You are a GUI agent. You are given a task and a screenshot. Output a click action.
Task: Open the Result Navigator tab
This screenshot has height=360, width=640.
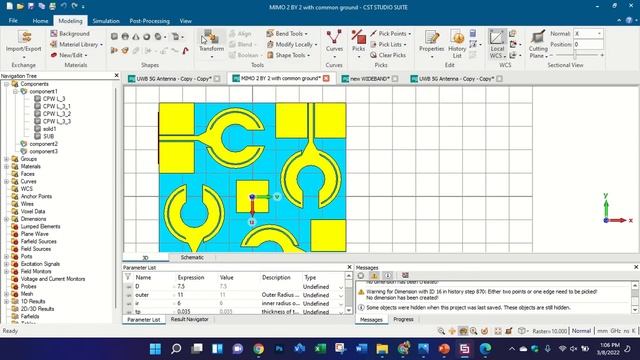pyautogui.click(x=189, y=320)
